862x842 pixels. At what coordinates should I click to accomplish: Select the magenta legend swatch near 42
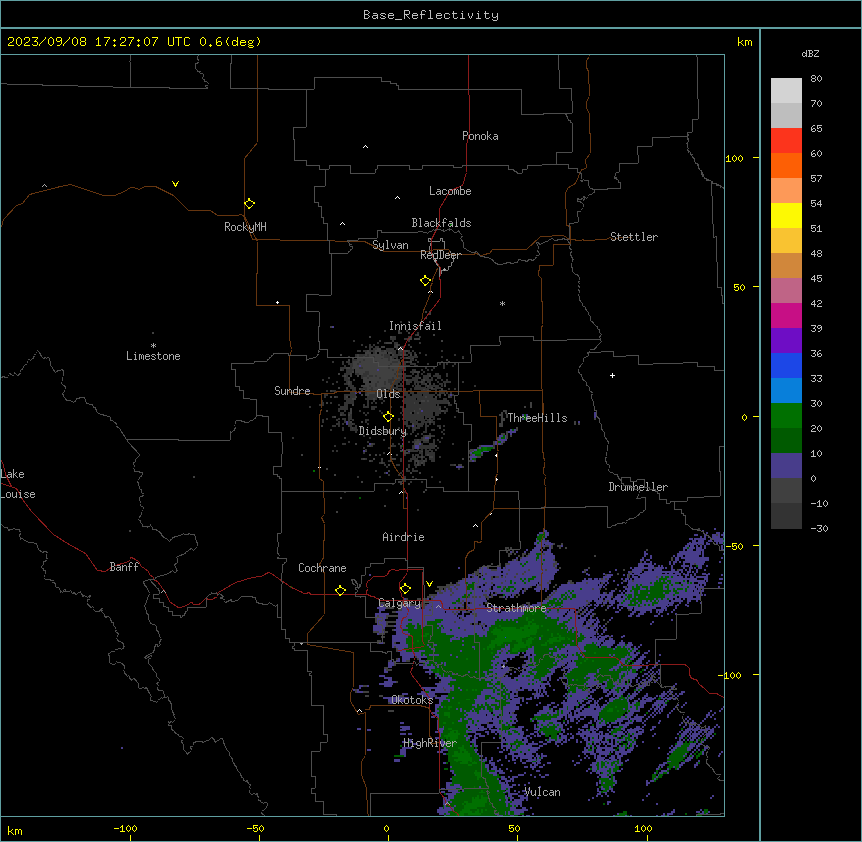click(786, 315)
